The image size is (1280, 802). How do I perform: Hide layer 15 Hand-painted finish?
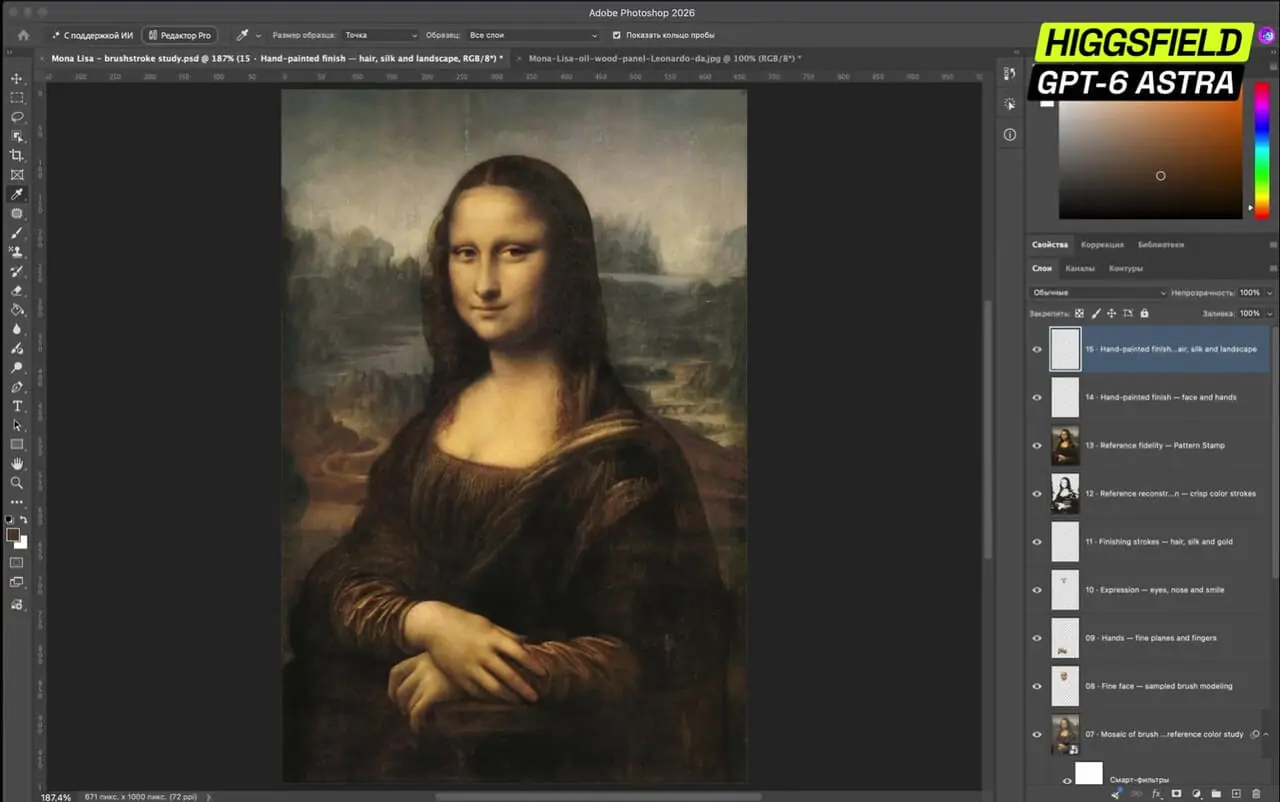(1037, 349)
